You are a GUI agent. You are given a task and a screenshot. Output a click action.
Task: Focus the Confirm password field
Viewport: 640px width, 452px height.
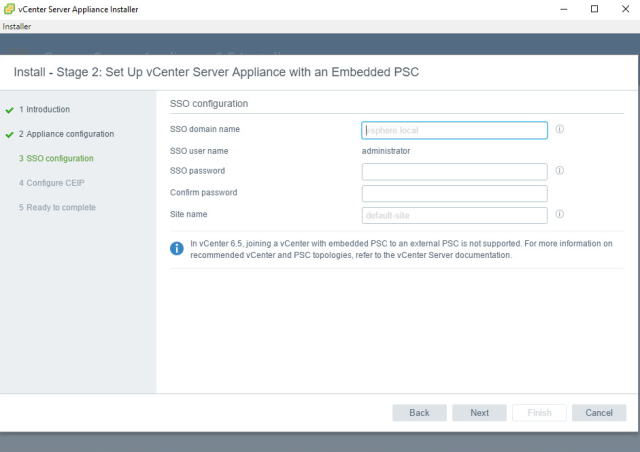click(x=454, y=194)
